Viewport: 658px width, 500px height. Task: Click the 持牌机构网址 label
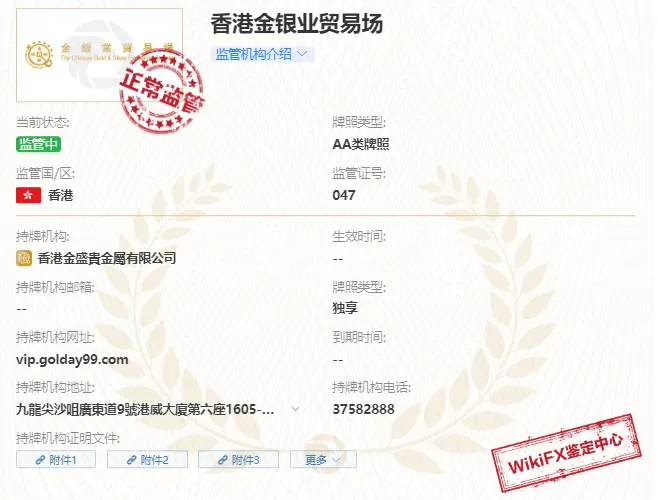[x=55, y=337]
